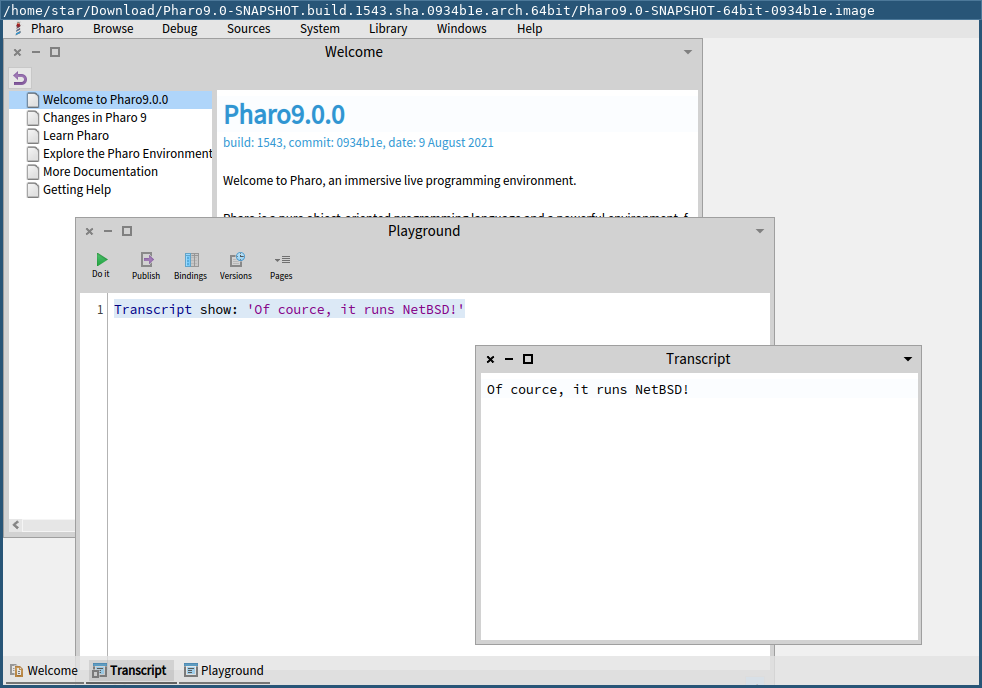The height and width of the screenshot is (688, 982).
Task: Click the Pharo lighthouse logo icon
Action: 18,29
